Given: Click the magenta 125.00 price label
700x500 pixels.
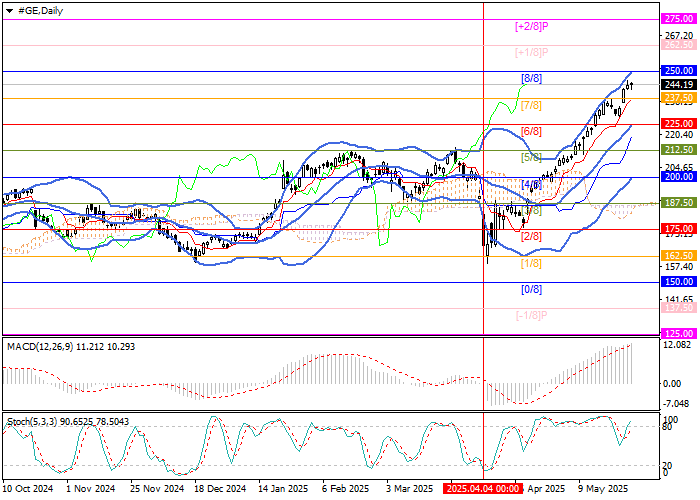Looking at the screenshot, I should click(678, 334).
